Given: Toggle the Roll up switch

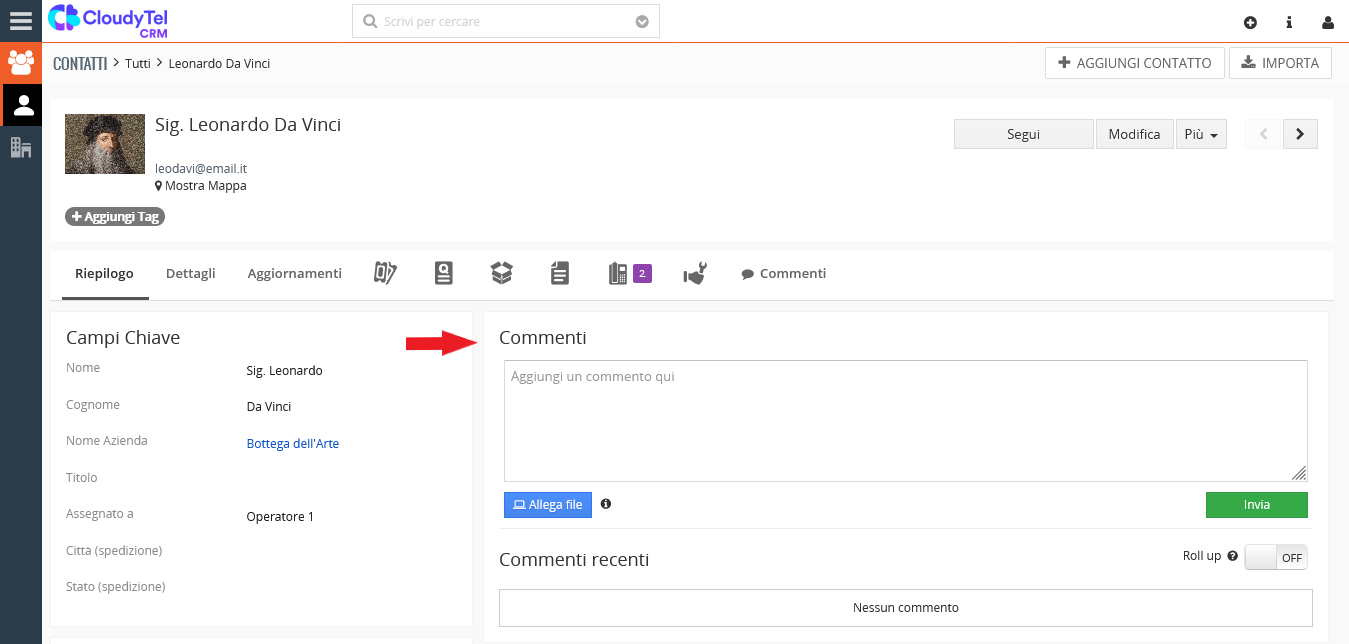Looking at the screenshot, I should 1275,557.
